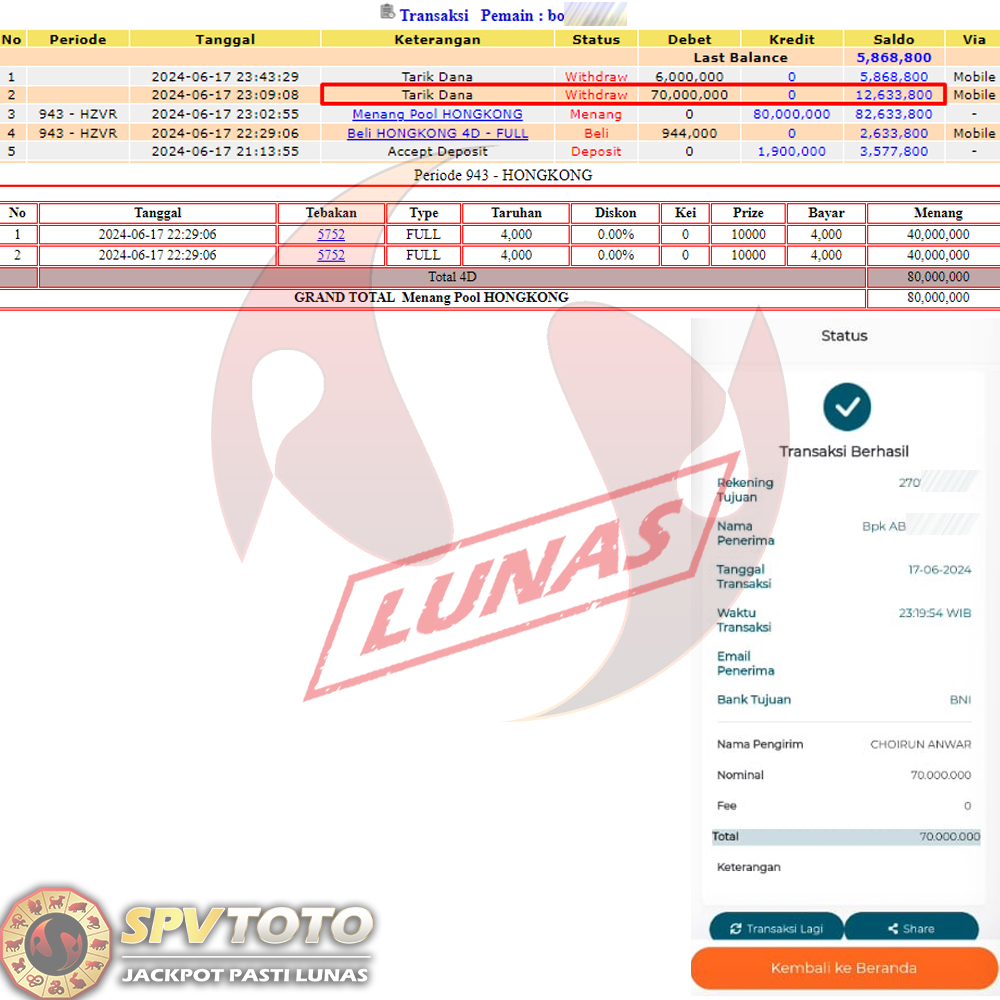
Task: Click the share icon on Share button
Action: pyautogui.click(x=893, y=929)
